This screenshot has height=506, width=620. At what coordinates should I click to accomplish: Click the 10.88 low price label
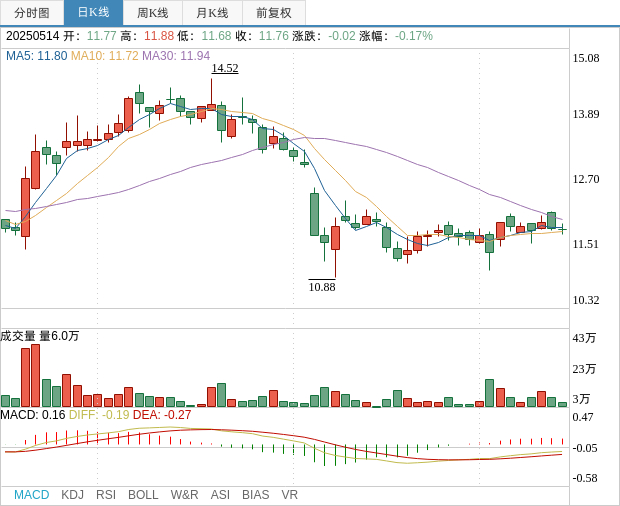point(322,287)
